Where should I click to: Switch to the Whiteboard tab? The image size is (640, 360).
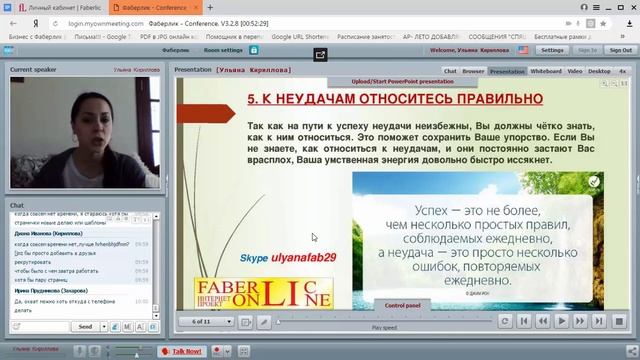point(546,71)
